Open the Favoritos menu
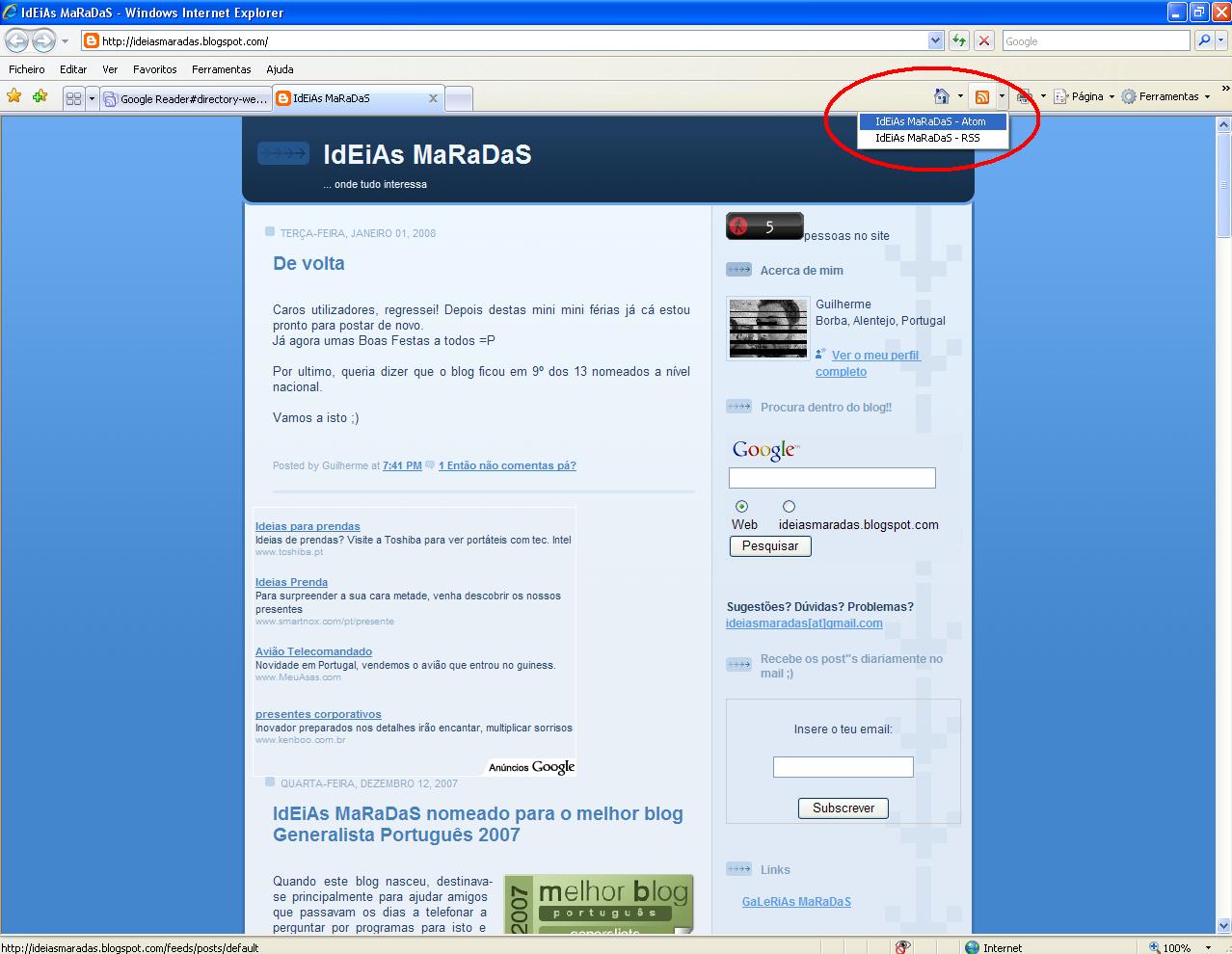Screen dimensions: 1232x954 [155, 69]
